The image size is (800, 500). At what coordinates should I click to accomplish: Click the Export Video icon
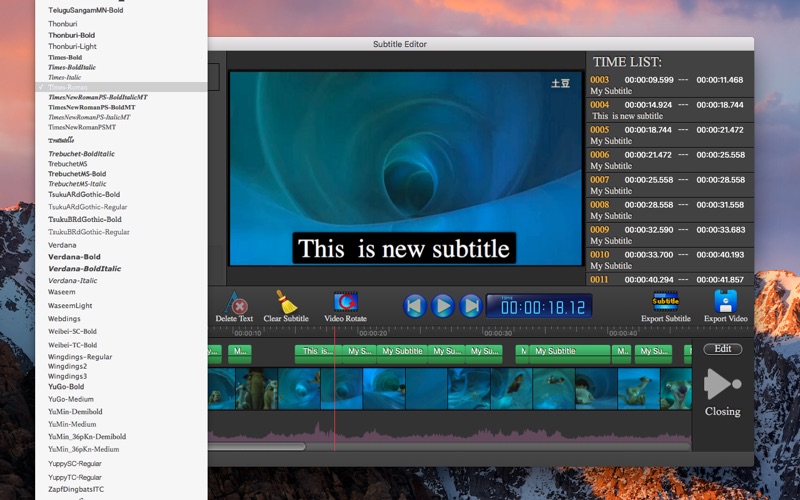[726, 301]
